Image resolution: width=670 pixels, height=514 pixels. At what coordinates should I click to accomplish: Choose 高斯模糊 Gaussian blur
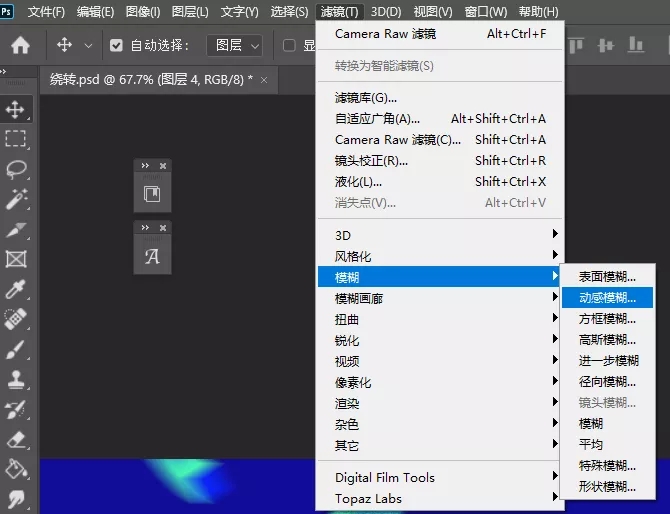coord(607,340)
